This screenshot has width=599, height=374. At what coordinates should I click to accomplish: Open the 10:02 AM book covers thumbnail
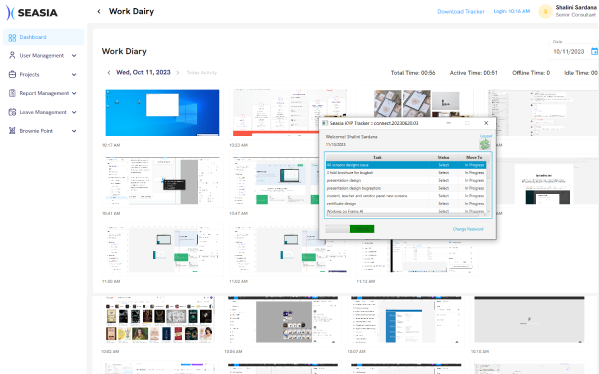pos(159,319)
